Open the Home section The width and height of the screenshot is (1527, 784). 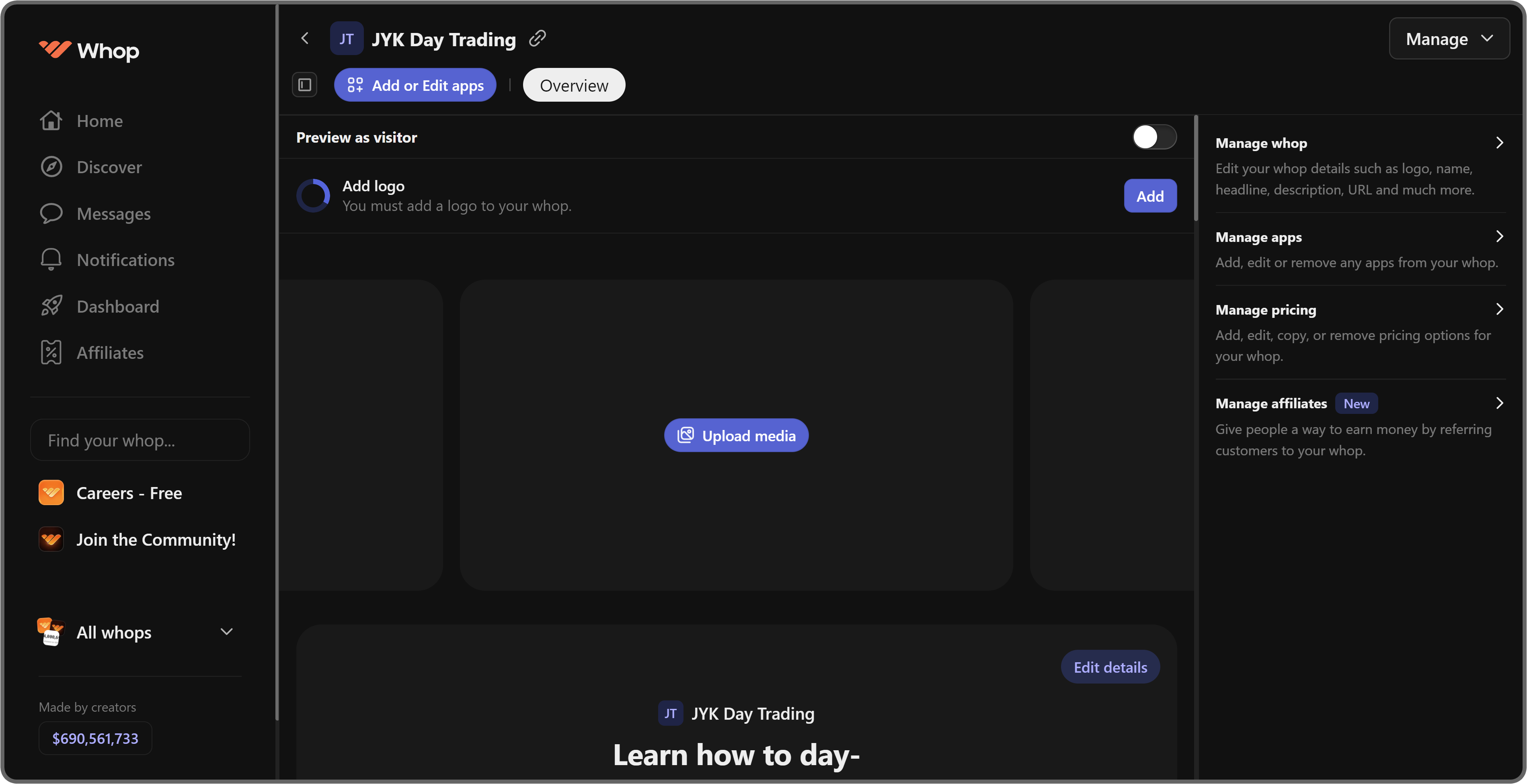tap(99, 120)
